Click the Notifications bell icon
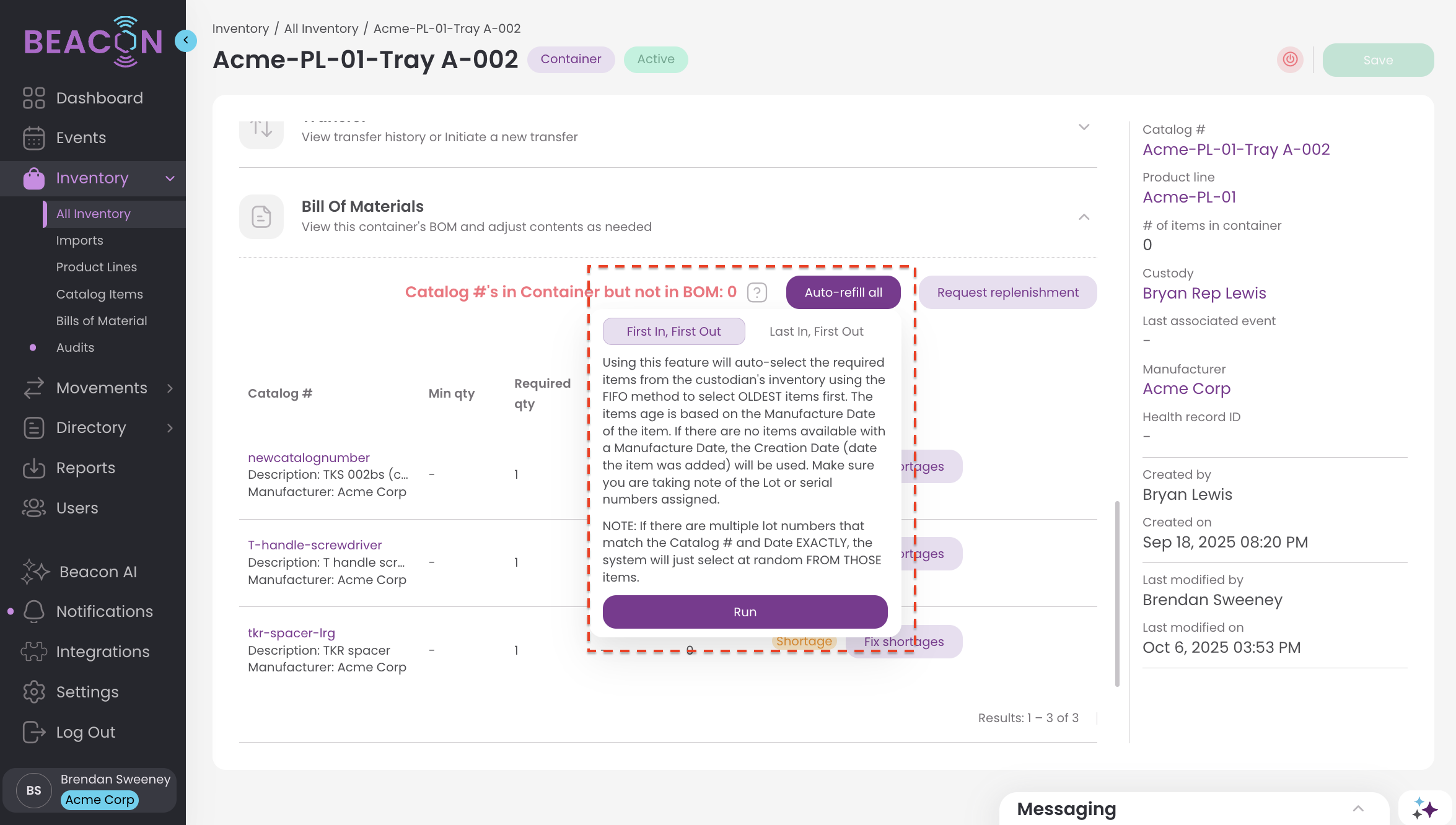The height and width of the screenshot is (825, 1456). [34, 611]
